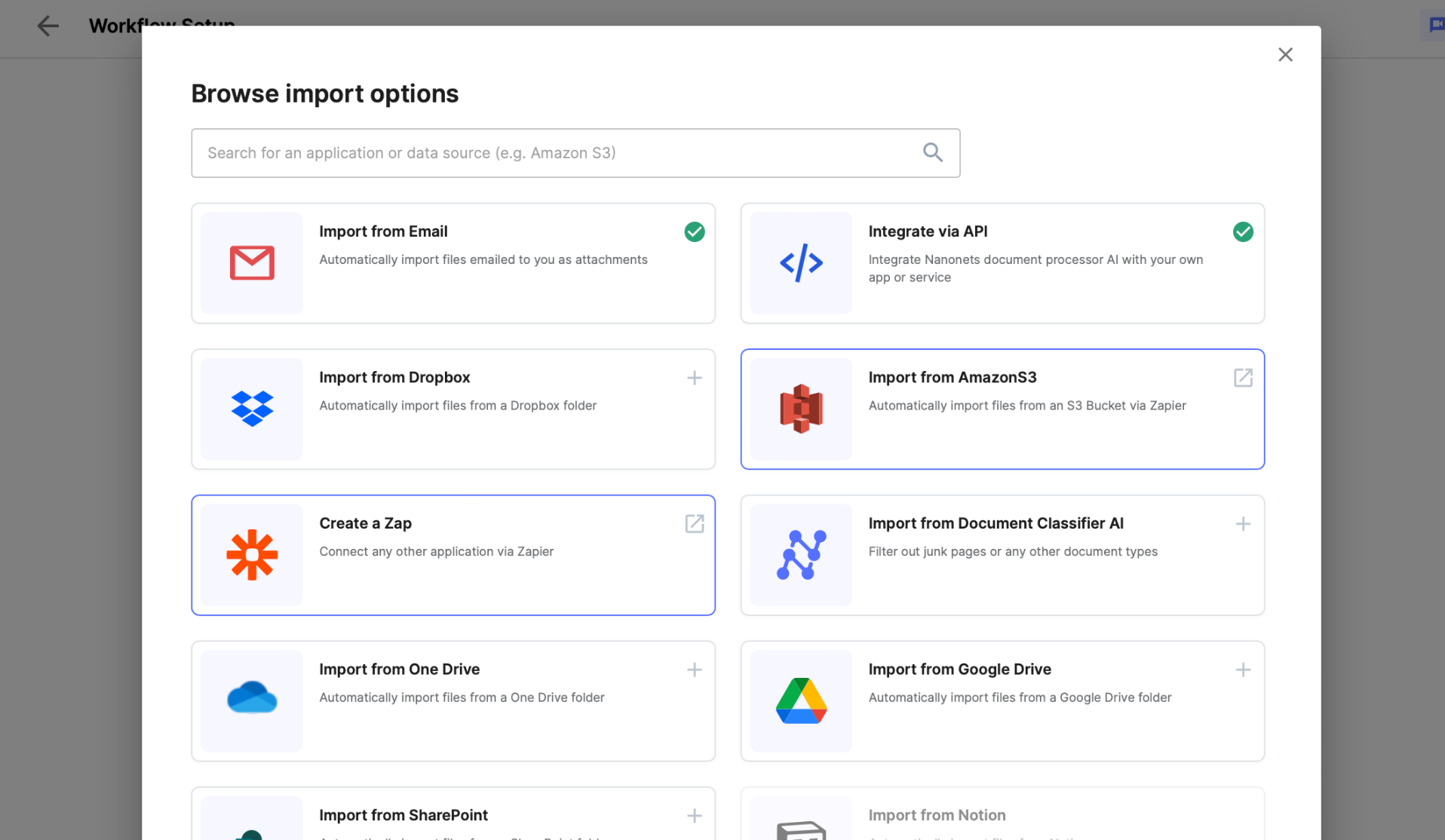Select the Import from SharePoint title

pyautogui.click(x=403, y=815)
